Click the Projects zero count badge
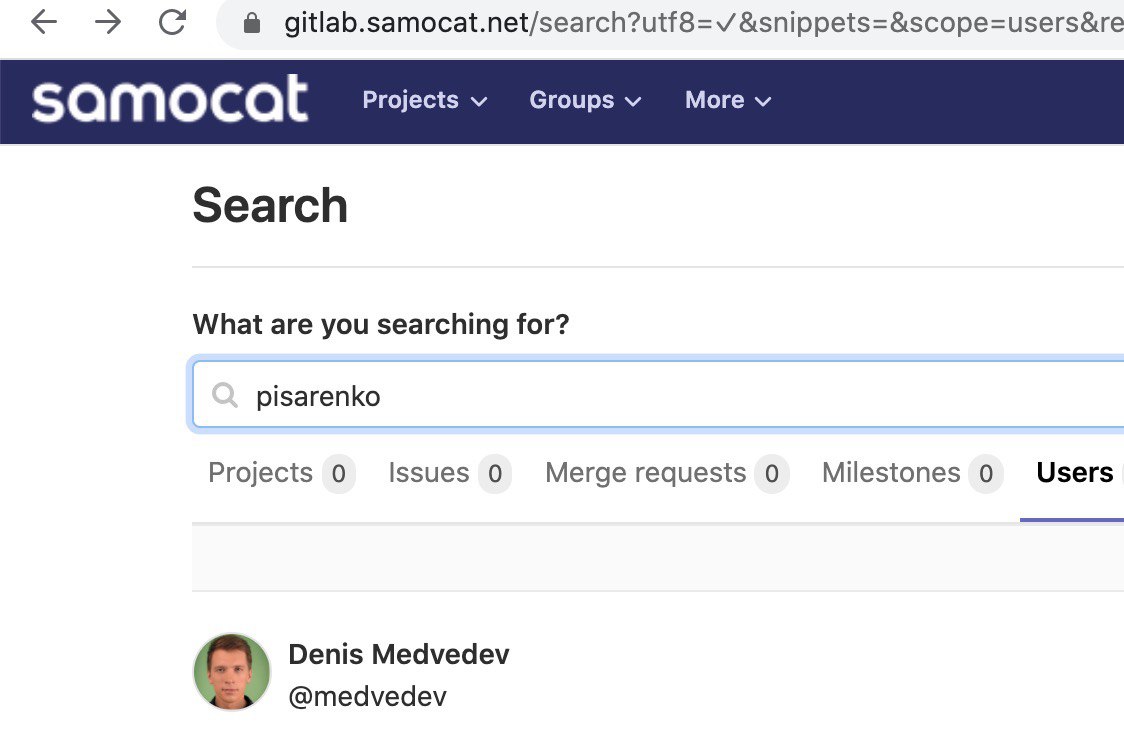The height and width of the screenshot is (744, 1124). click(338, 474)
